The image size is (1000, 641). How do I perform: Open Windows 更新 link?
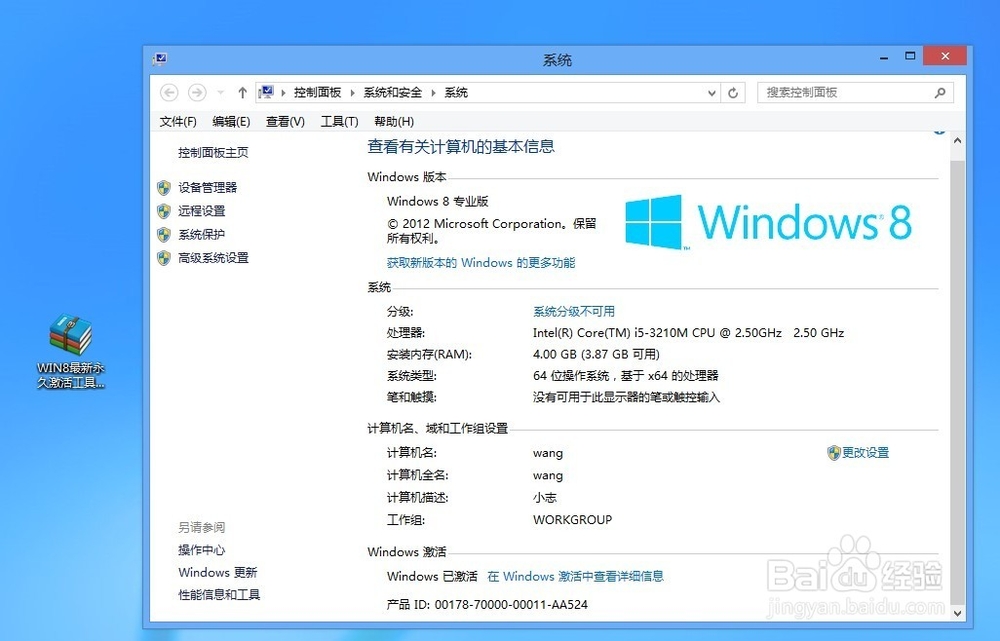coord(217,572)
